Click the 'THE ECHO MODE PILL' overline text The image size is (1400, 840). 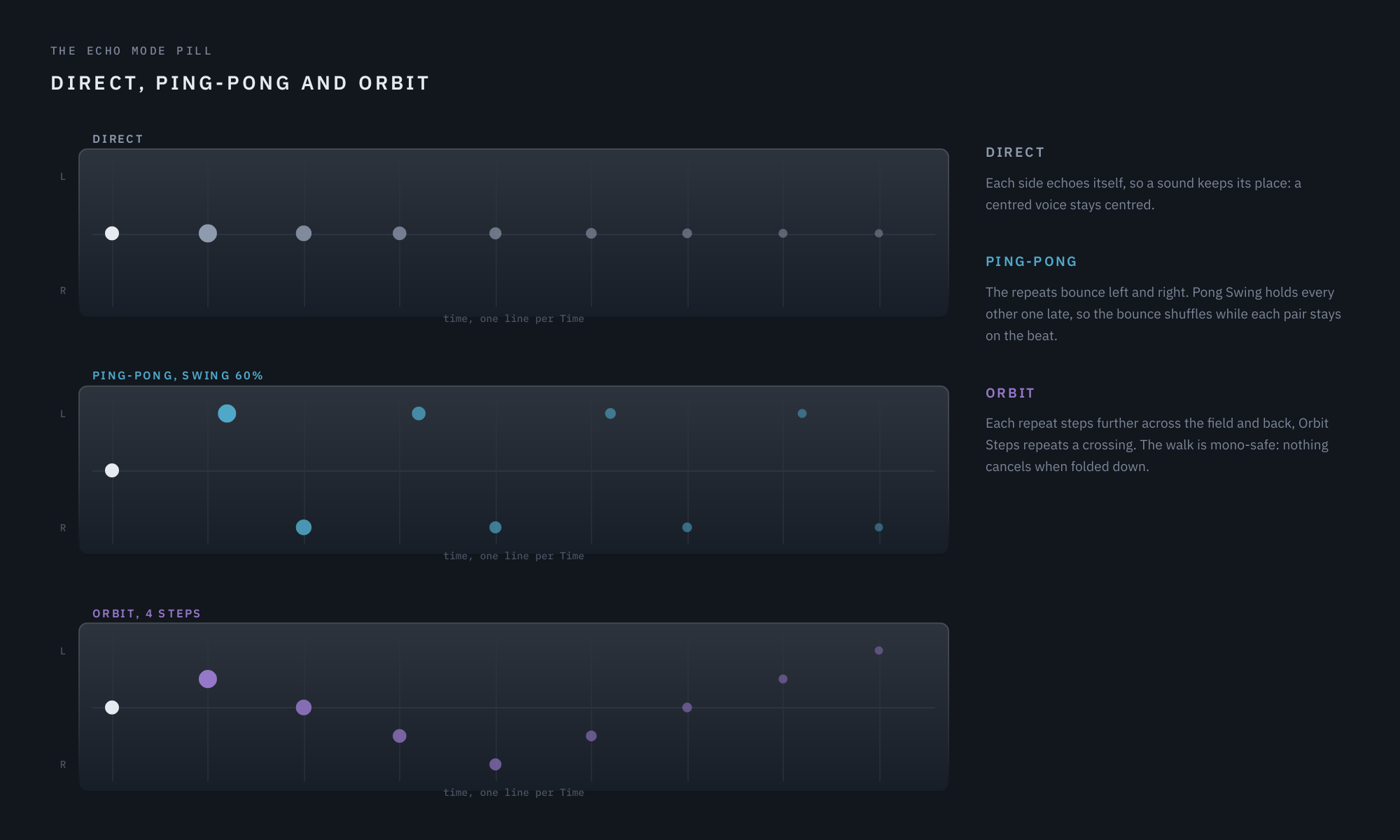tap(131, 51)
